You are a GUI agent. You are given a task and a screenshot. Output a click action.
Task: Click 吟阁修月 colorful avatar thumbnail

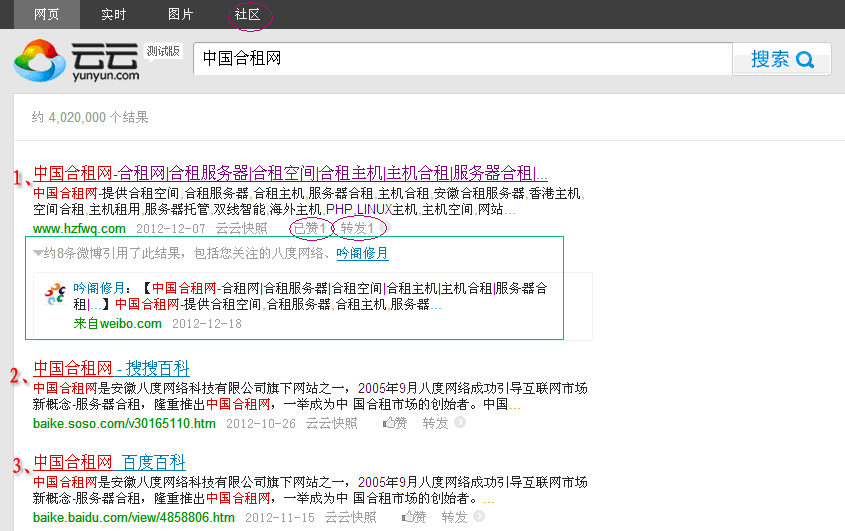[x=56, y=296]
